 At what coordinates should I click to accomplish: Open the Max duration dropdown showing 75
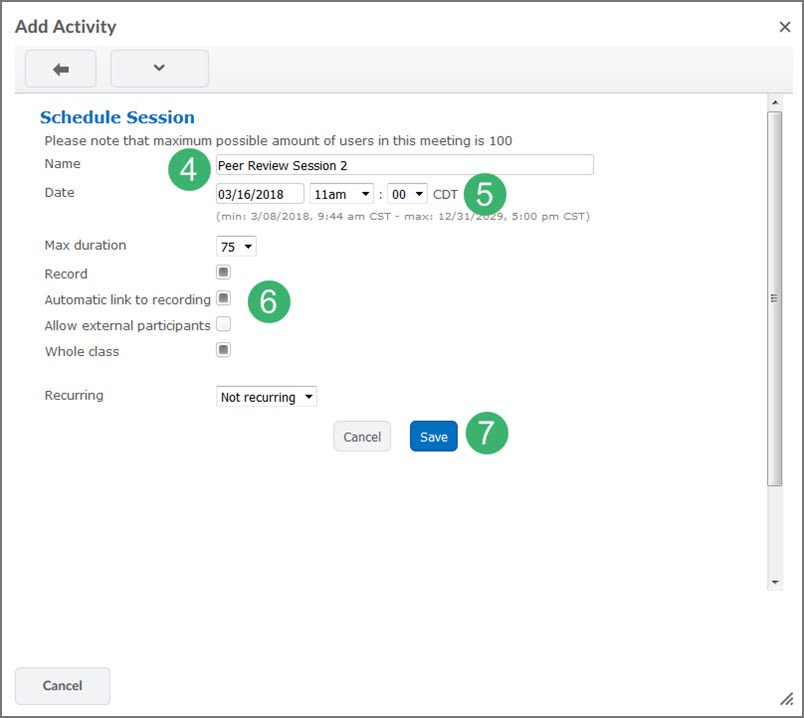236,247
